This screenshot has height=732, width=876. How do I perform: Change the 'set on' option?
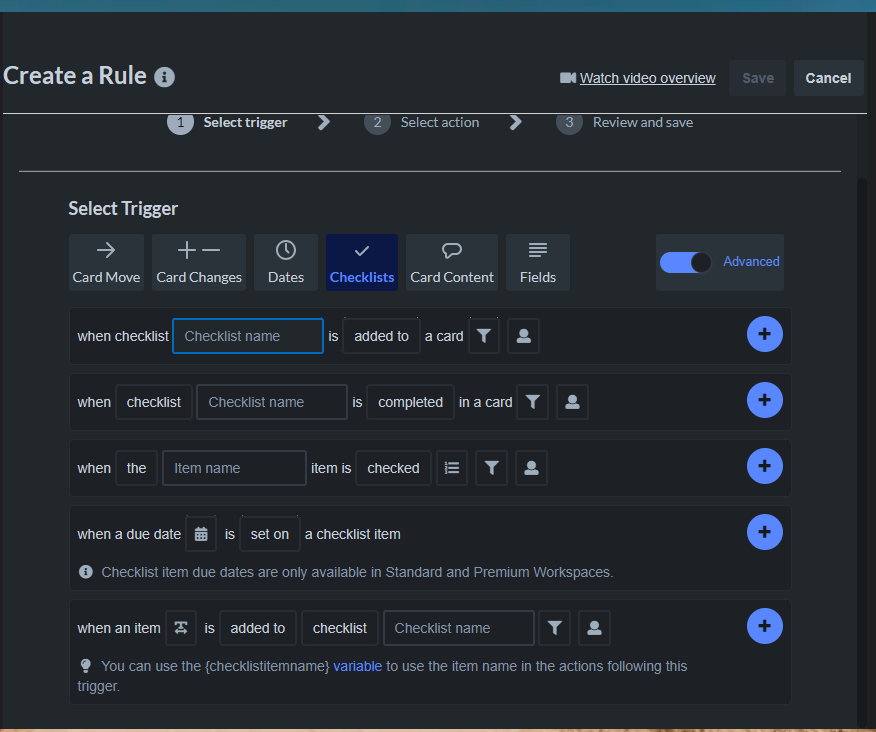[x=270, y=534]
